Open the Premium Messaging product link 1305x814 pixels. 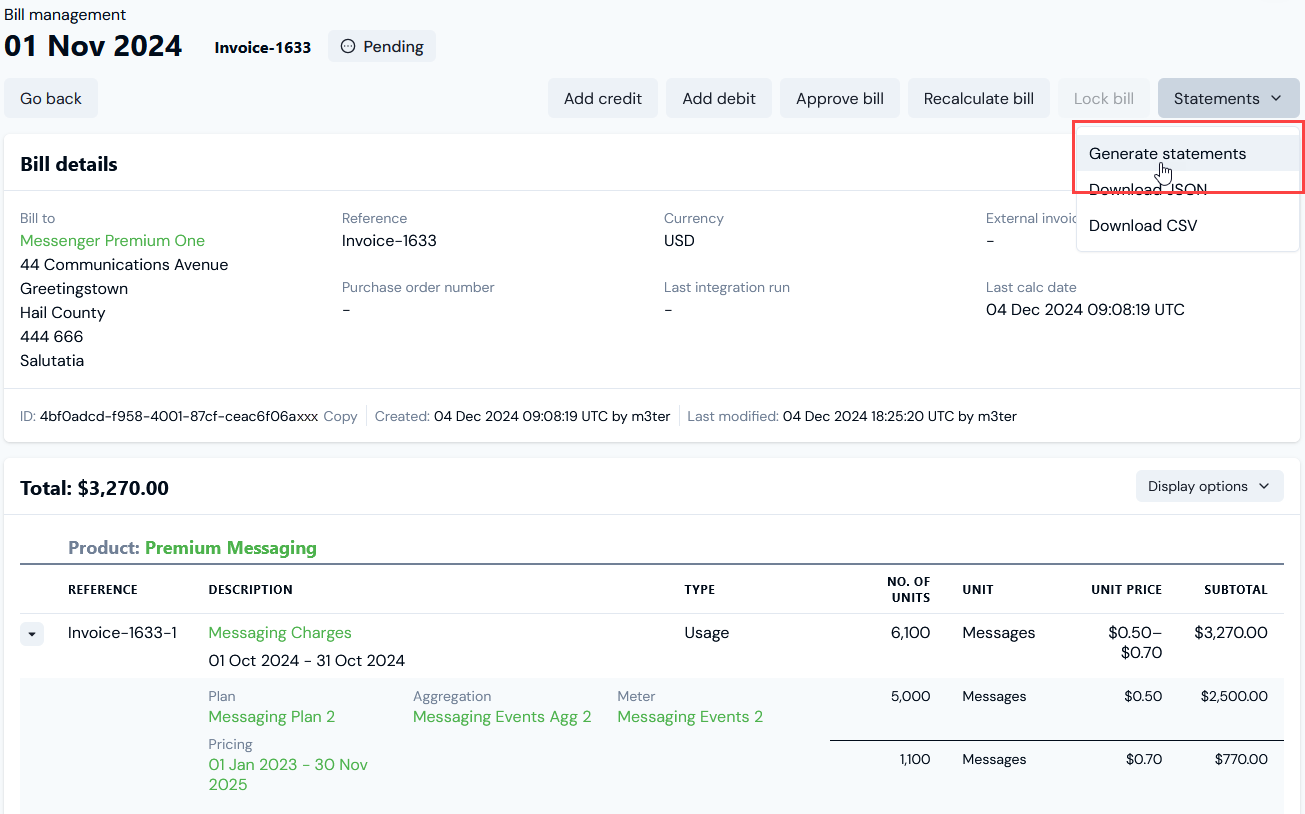coord(230,548)
